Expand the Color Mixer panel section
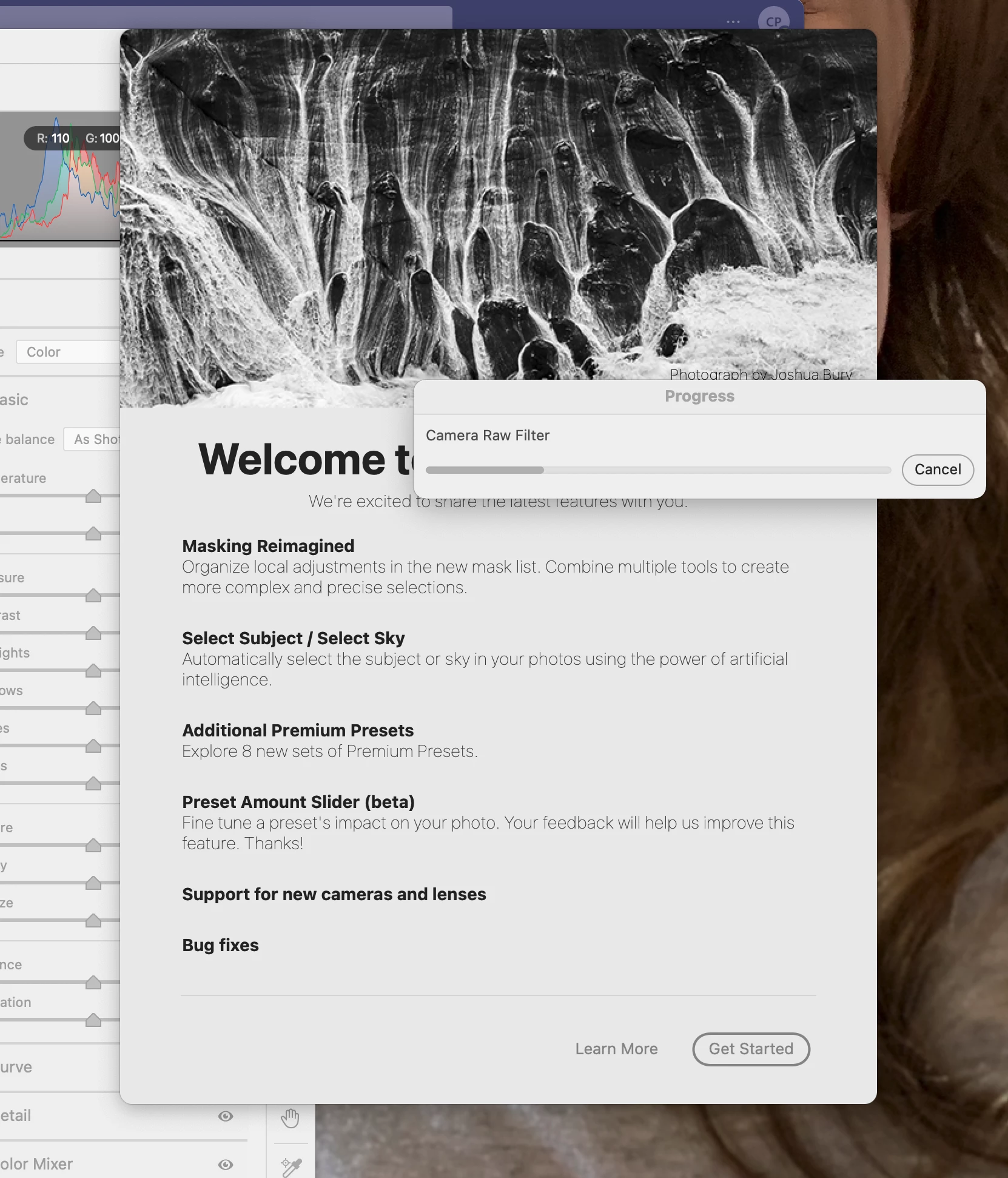1008x1178 pixels. coord(36,1164)
